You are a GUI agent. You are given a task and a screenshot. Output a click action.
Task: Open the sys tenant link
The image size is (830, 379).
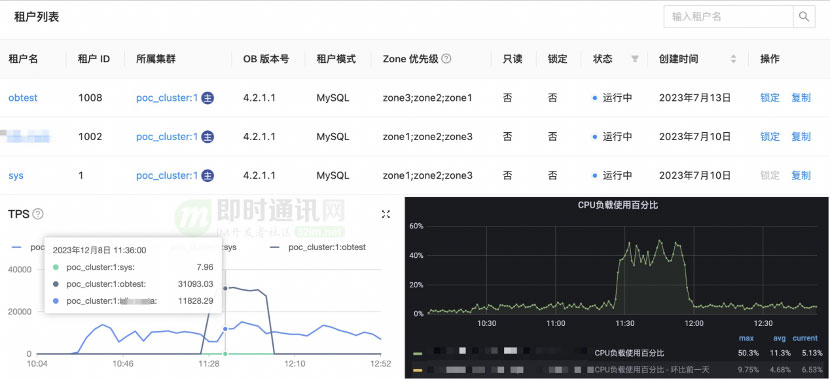tap(16, 175)
